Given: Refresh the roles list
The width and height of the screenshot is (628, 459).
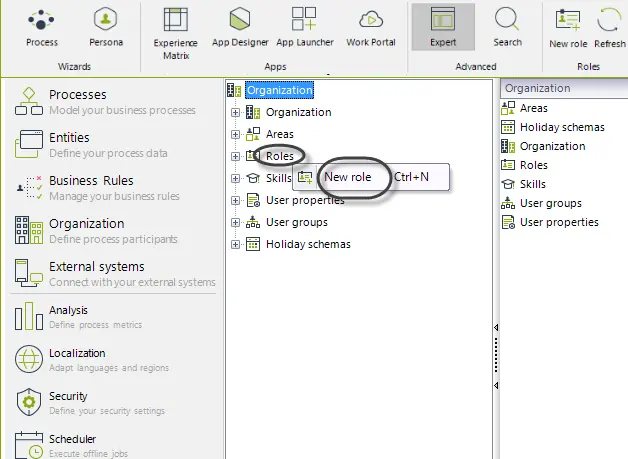Looking at the screenshot, I should (x=610, y=28).
